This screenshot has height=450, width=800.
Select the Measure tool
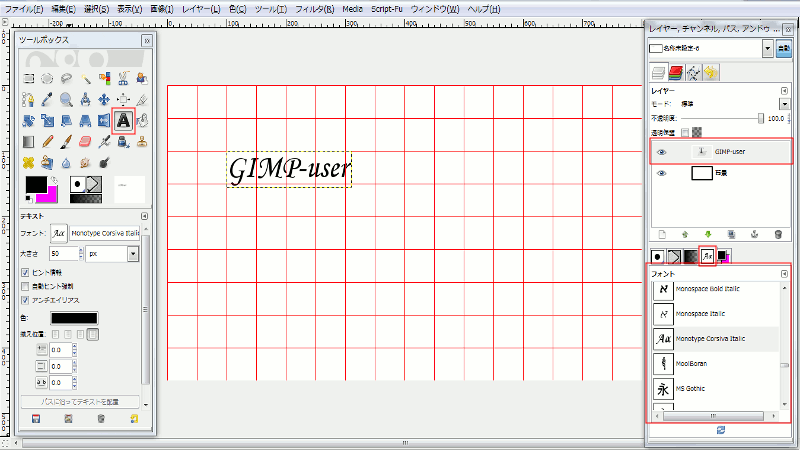point(85,99)
